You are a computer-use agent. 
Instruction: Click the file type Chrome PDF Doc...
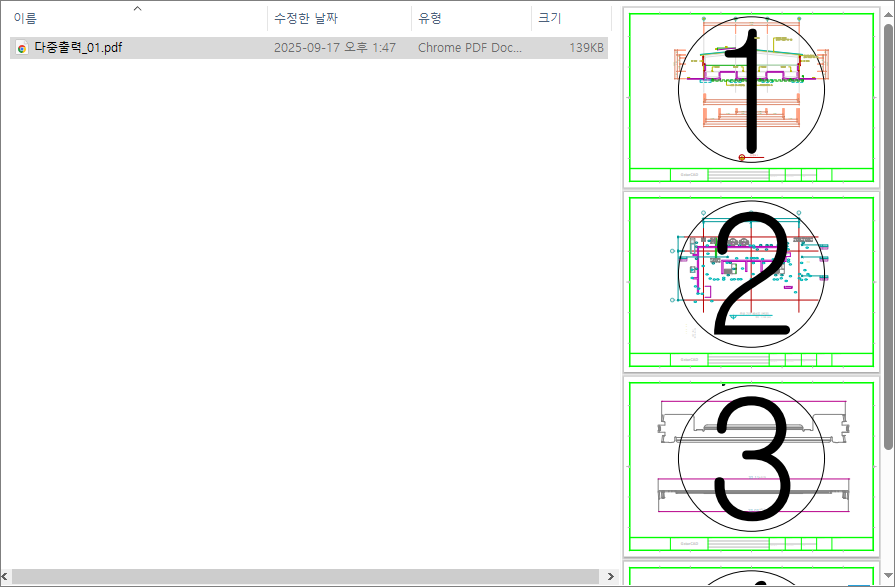470,48
